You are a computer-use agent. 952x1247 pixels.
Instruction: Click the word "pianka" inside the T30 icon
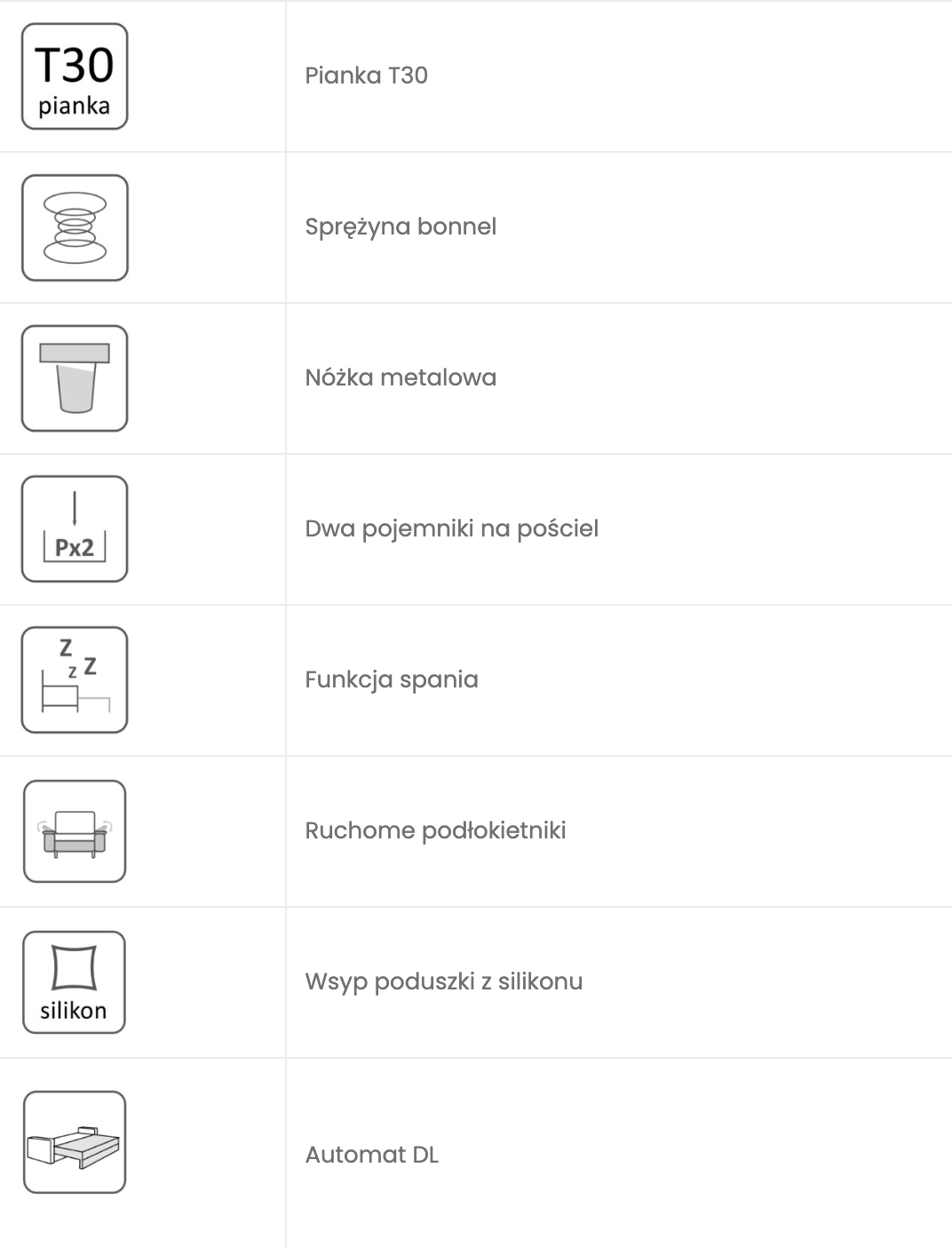(74, 107)
